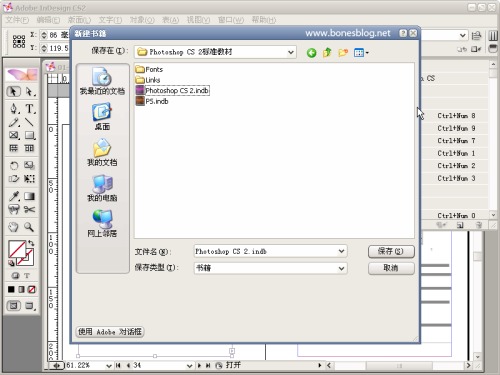Select the Scale tool
500x375 pixels.
[29, 165]
